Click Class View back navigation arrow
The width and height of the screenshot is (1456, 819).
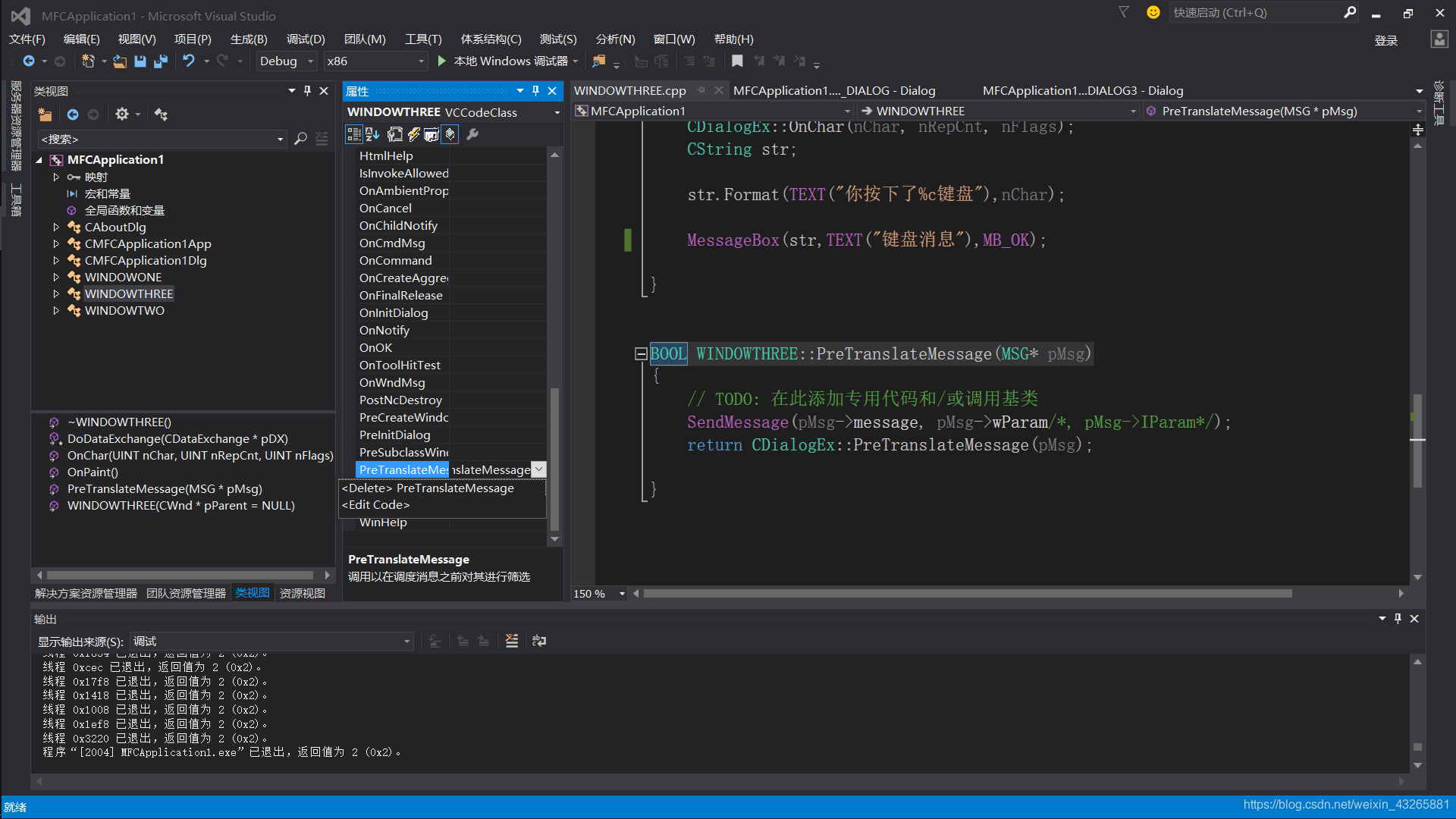(x=73, y=115)
